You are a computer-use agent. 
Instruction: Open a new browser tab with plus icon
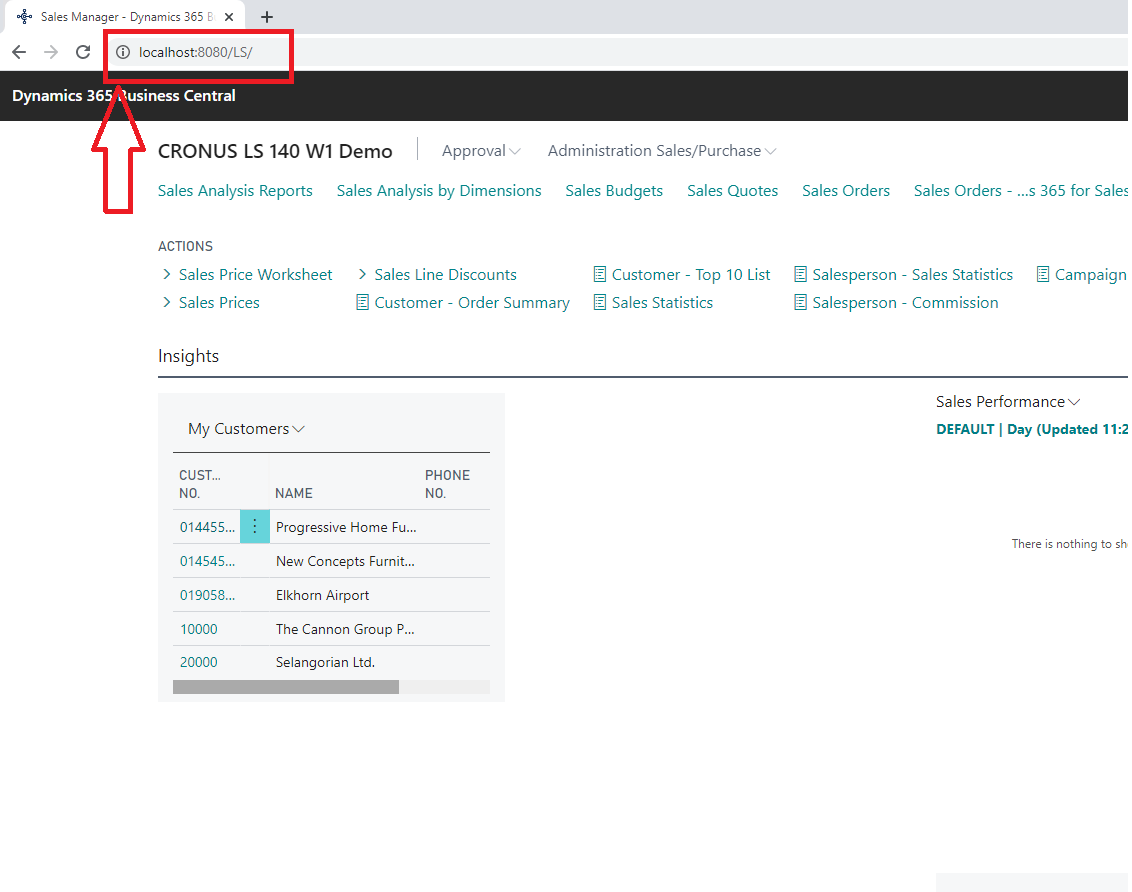266,17
